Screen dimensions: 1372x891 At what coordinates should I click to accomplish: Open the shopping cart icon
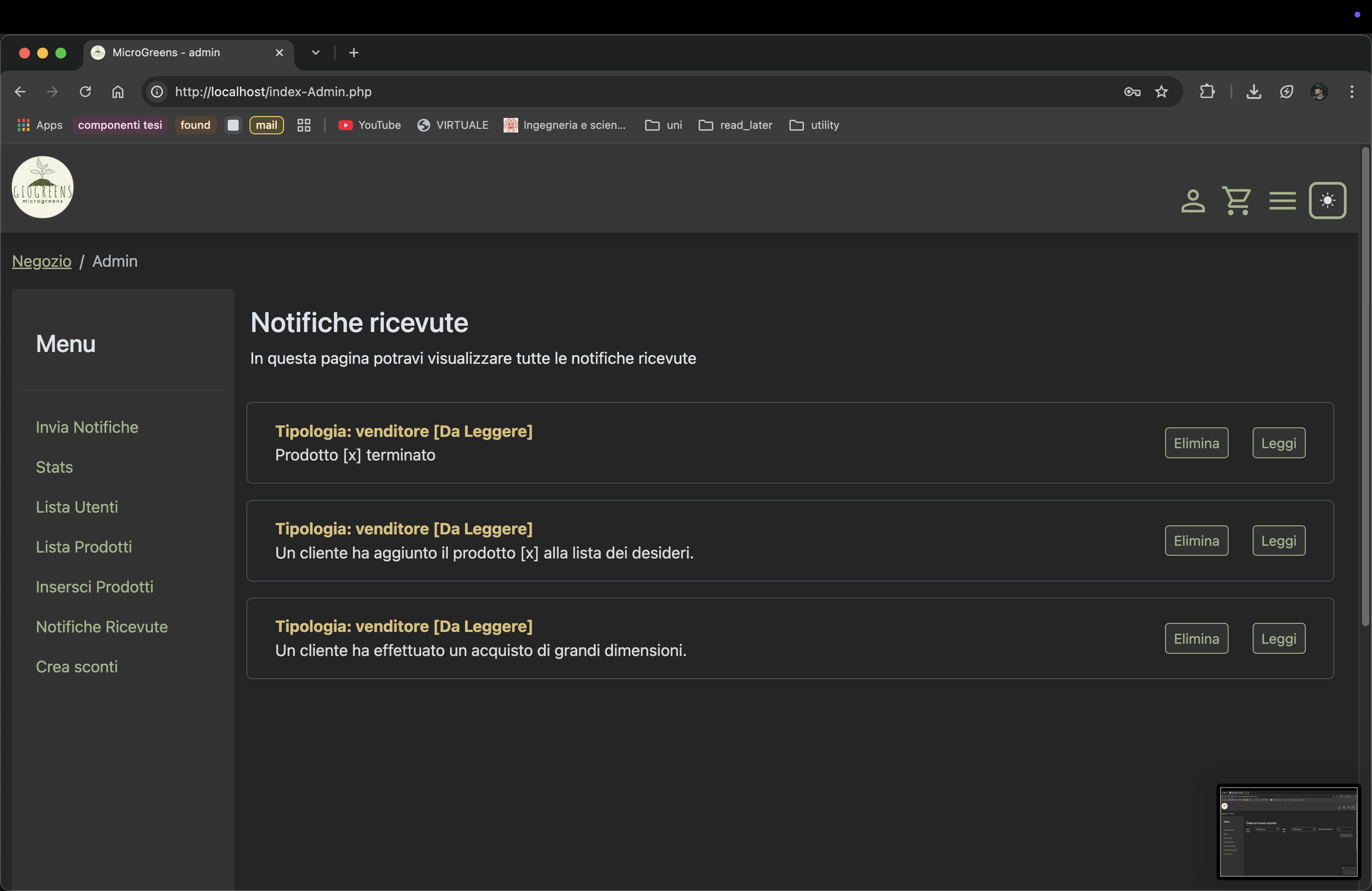pyautogui.click(x=1236, y=201)
